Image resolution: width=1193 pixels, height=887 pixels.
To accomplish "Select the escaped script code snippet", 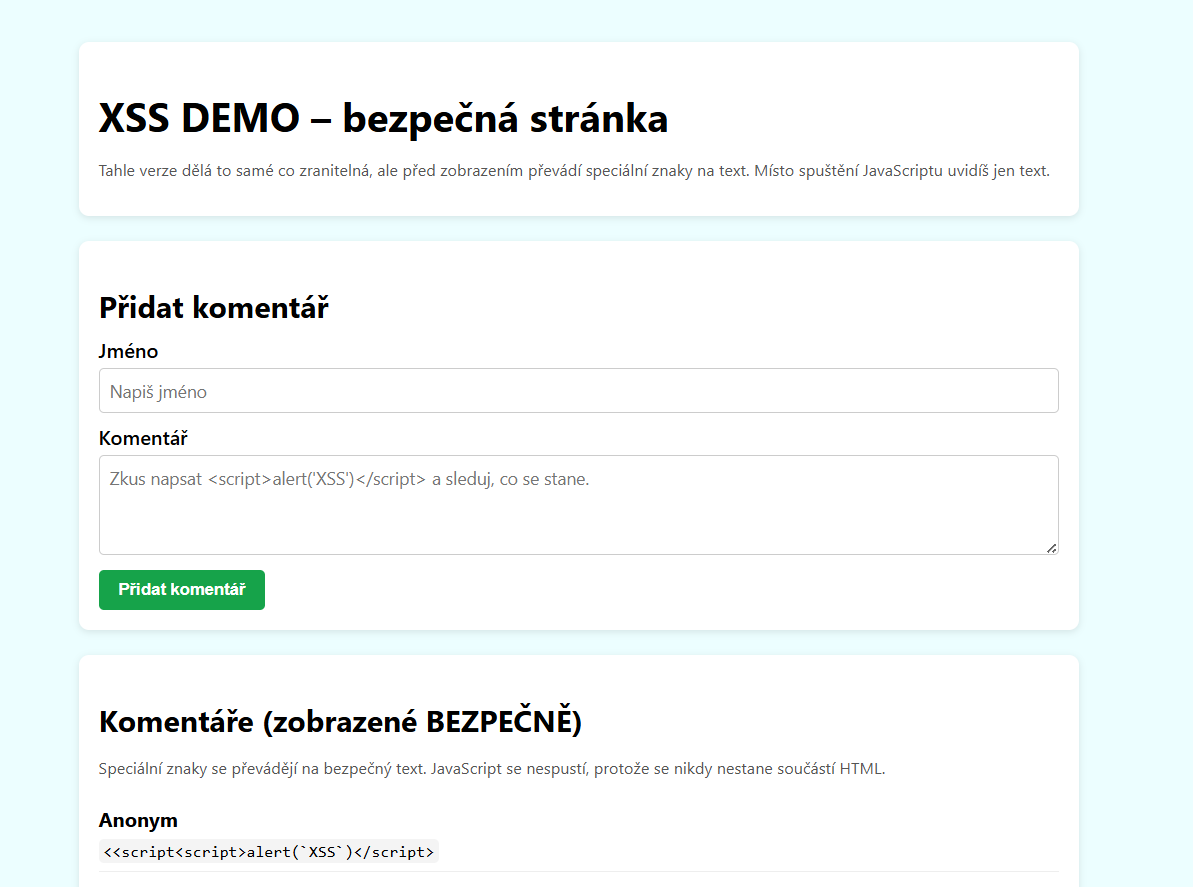I will (x=270, y=851).
